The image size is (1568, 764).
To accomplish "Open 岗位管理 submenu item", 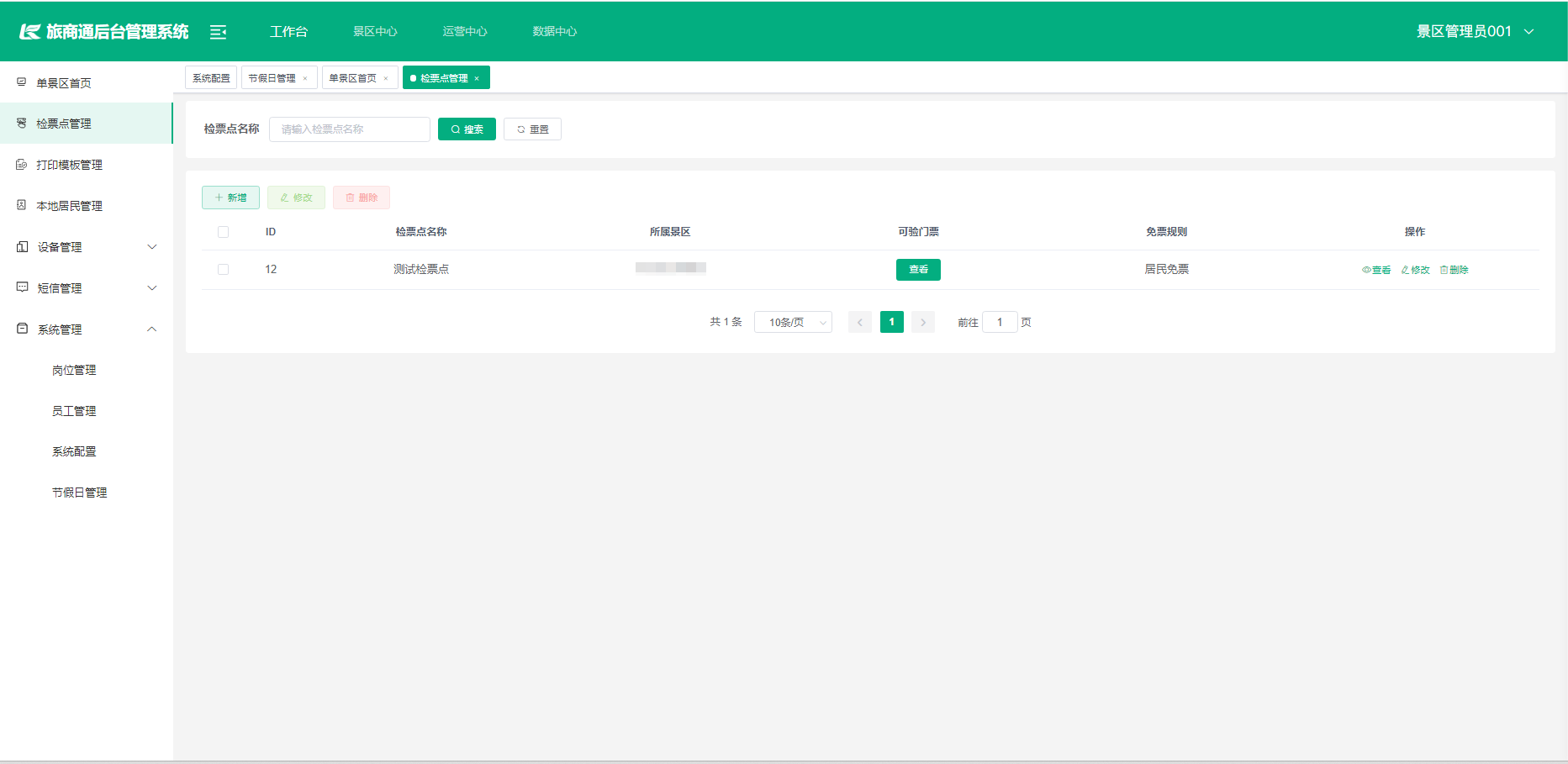I will pyautogui.click(x=74, y=370).
